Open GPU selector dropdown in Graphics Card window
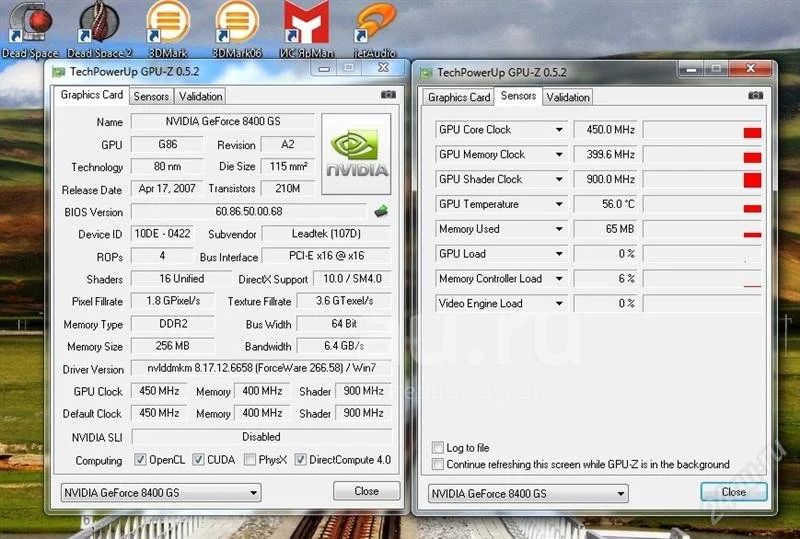Image resolution: width=800 pixels, height=539 pixels. point(161,493)
